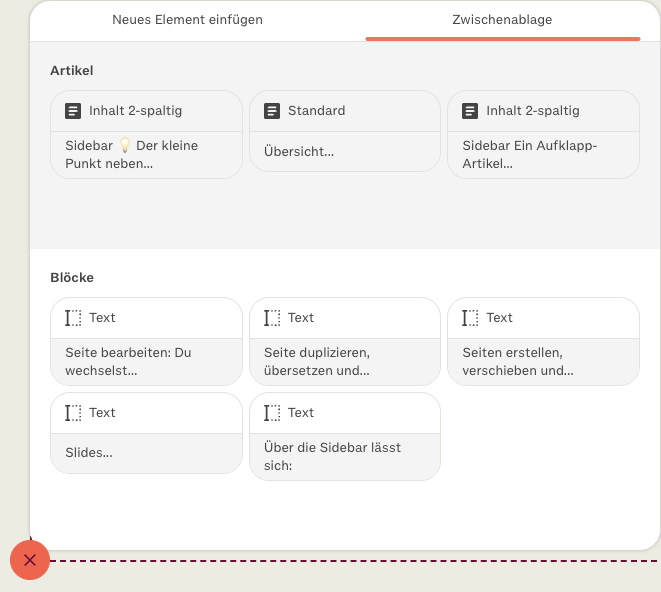Click text block icon of 'Seite bearbeiten' card

point(73,318)
